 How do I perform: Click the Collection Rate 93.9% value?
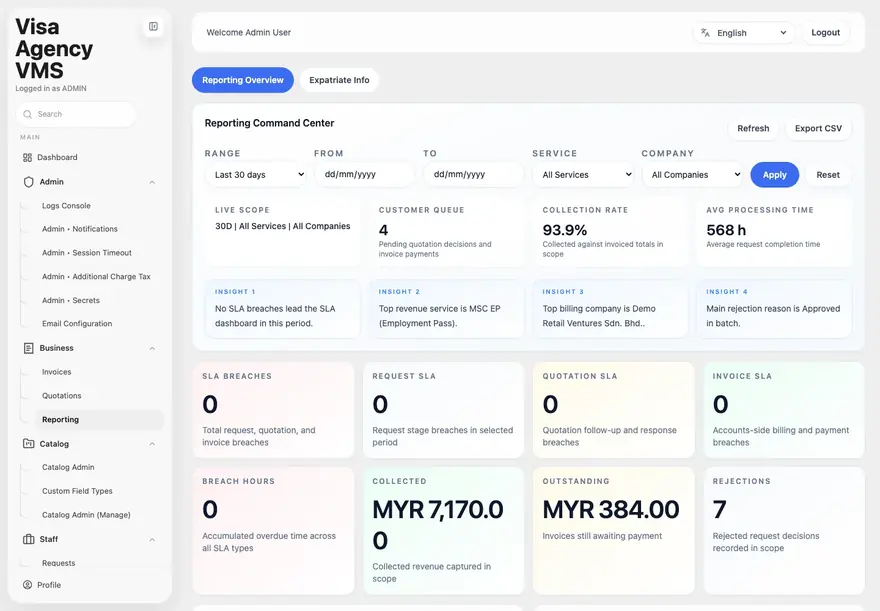(x=565, y=230)
